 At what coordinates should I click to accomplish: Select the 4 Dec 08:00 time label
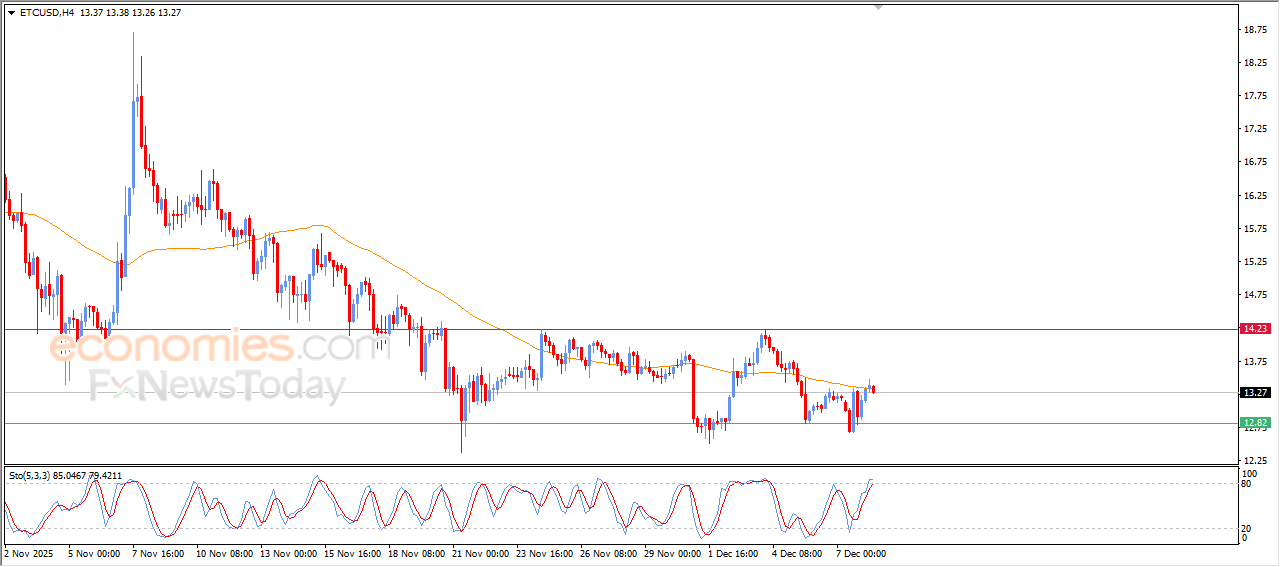[796, 553]
